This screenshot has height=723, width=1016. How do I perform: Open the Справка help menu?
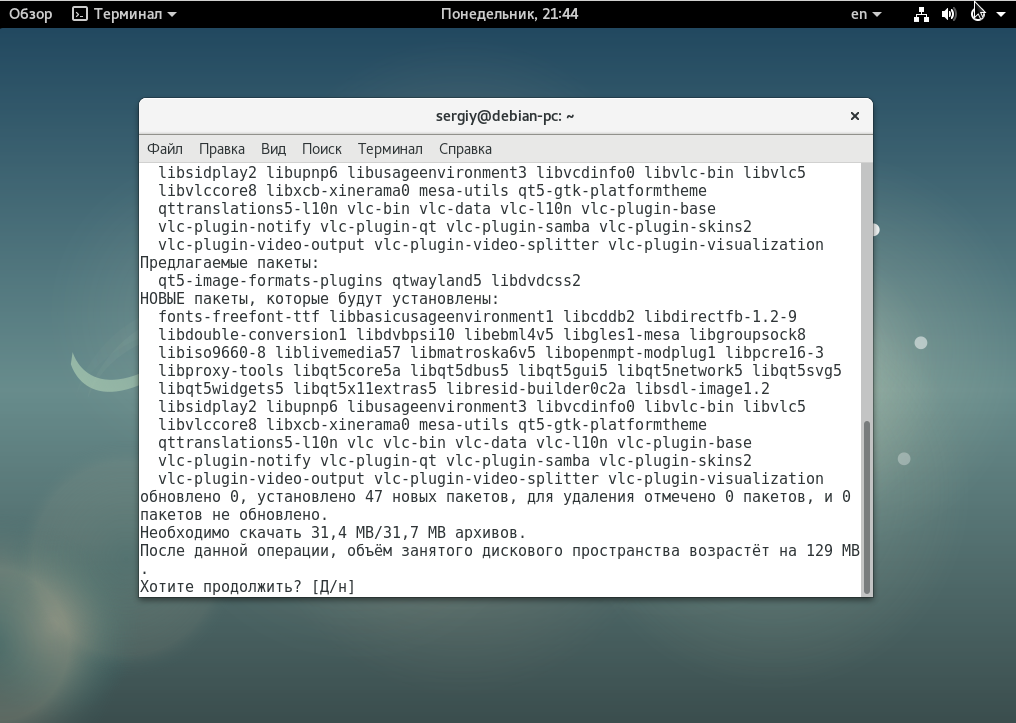click(465, 149)
